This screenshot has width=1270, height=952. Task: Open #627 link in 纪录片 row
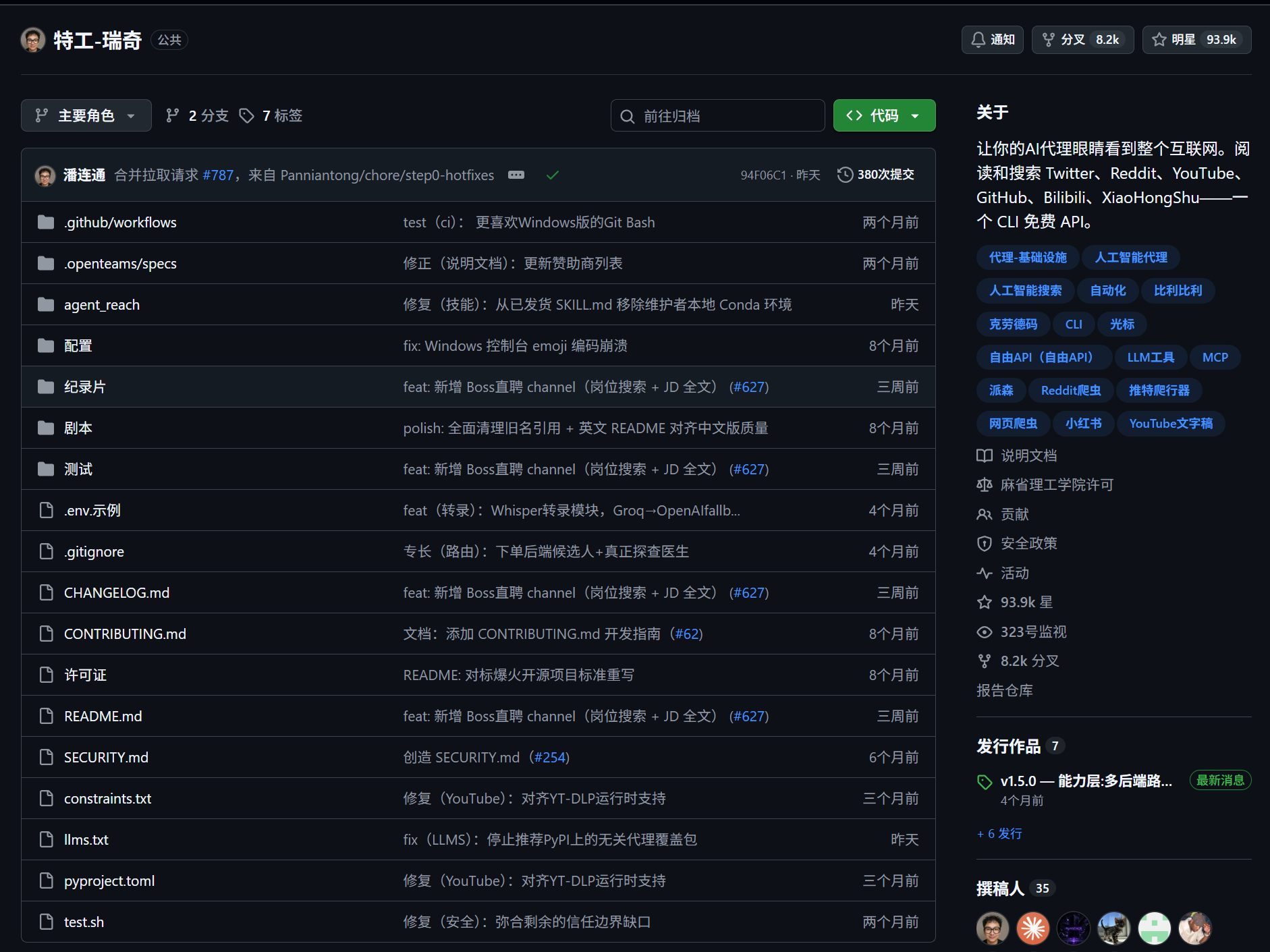pos(749,387)
